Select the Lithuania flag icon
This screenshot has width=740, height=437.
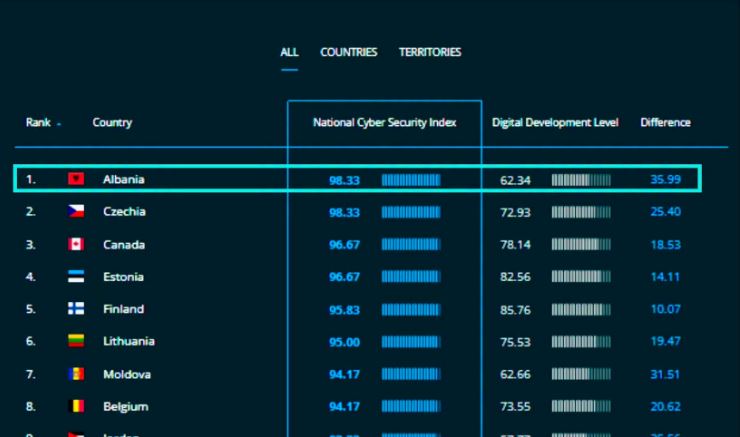[76, 341]
